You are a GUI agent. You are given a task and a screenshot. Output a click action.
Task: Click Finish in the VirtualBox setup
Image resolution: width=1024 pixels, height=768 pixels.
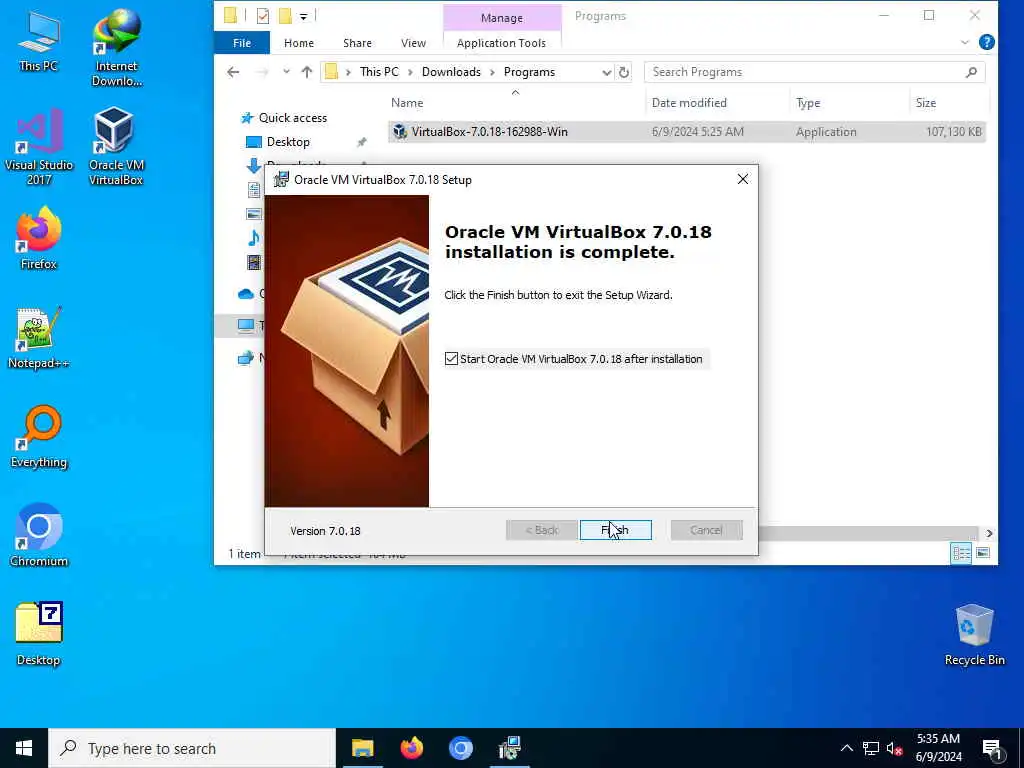tap(615, 530)
